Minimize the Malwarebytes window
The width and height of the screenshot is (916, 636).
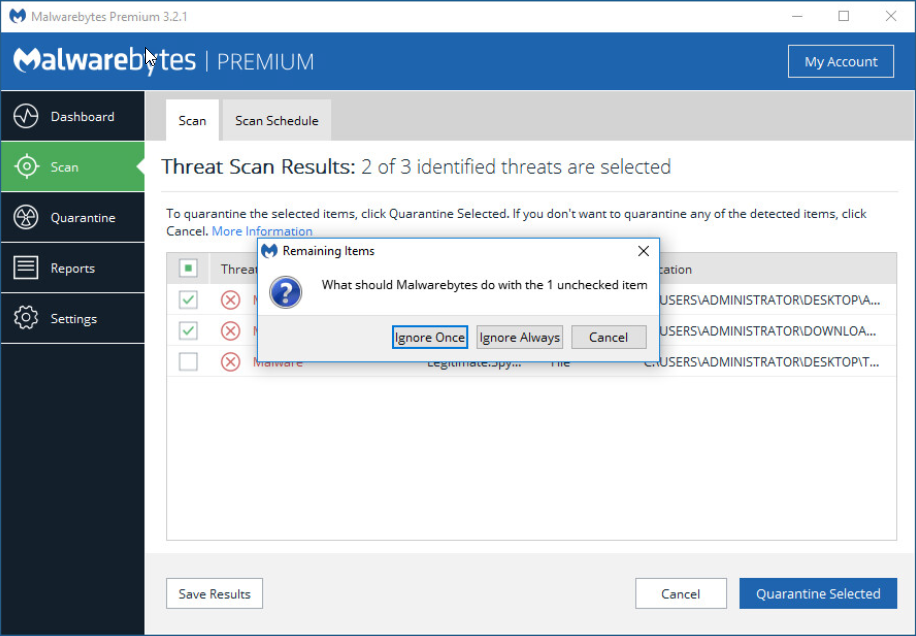click(796, 16)
